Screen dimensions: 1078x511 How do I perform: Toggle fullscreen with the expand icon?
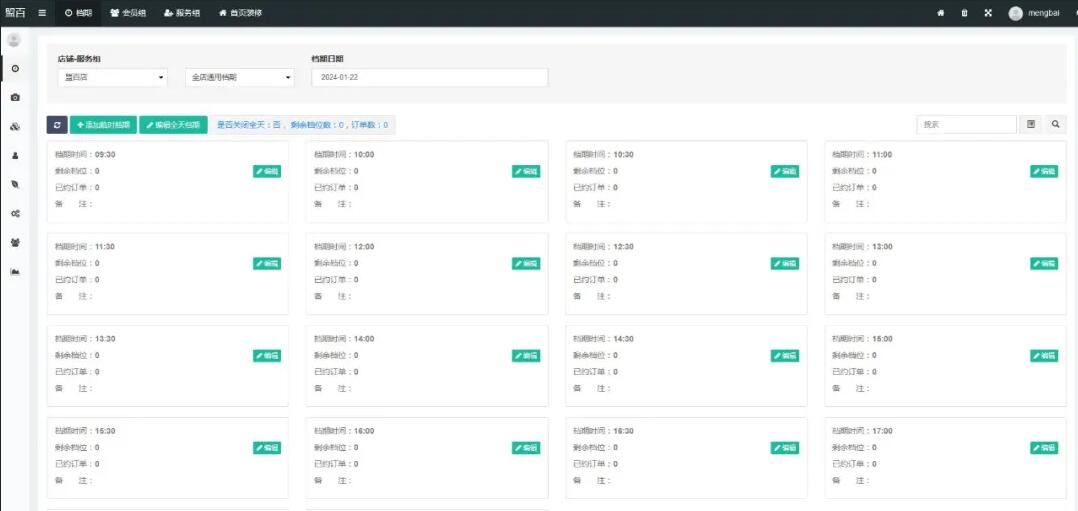988,13
